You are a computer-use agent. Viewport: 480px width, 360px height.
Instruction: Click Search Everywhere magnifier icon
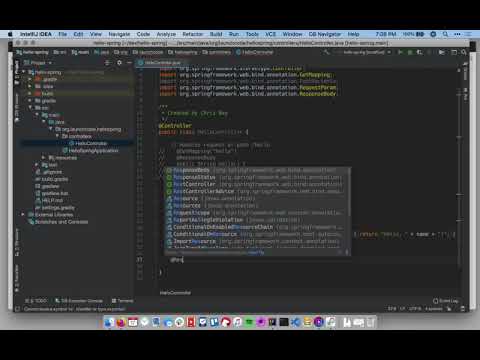464,52
